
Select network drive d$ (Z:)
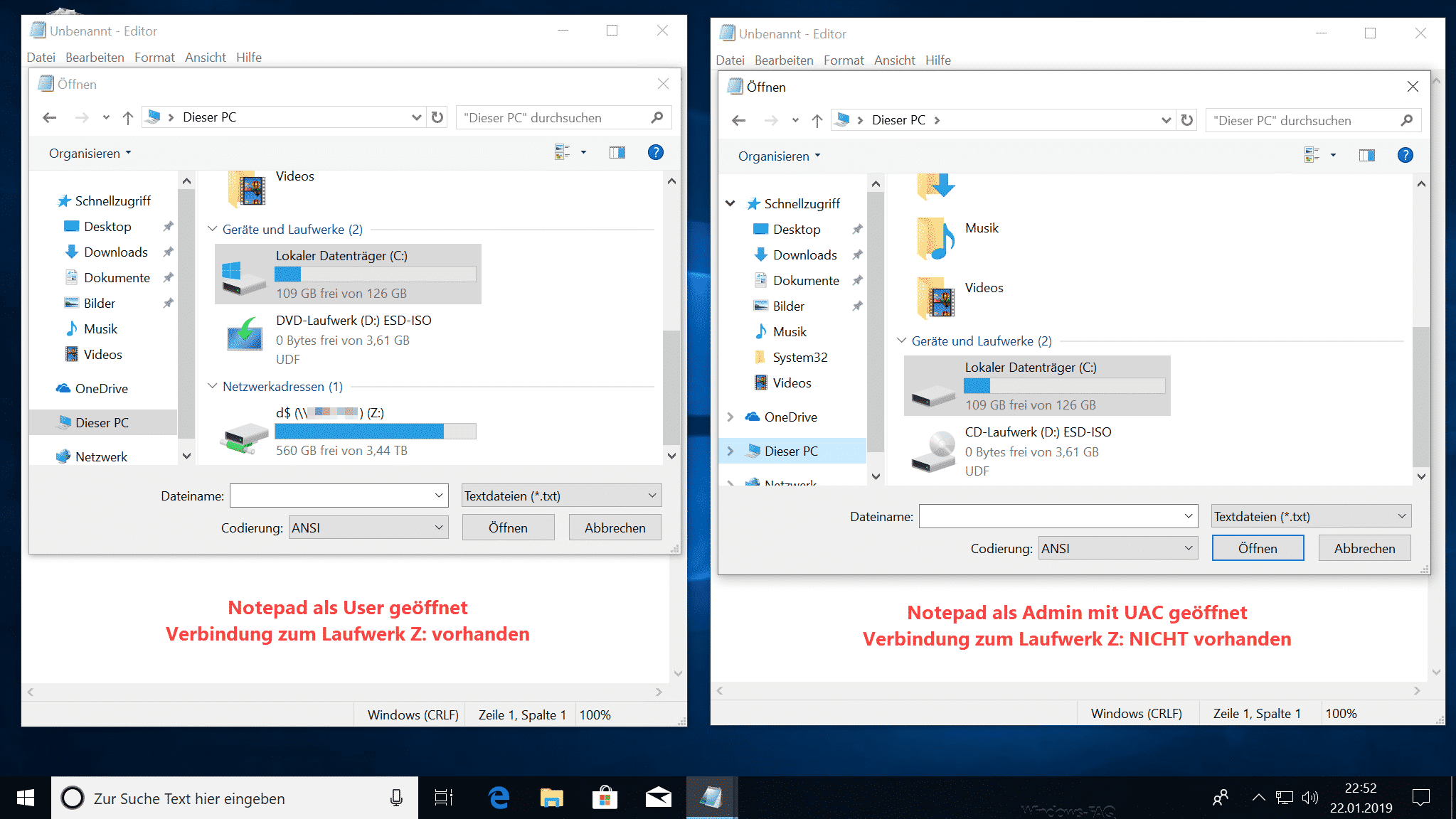pos(348,432)
